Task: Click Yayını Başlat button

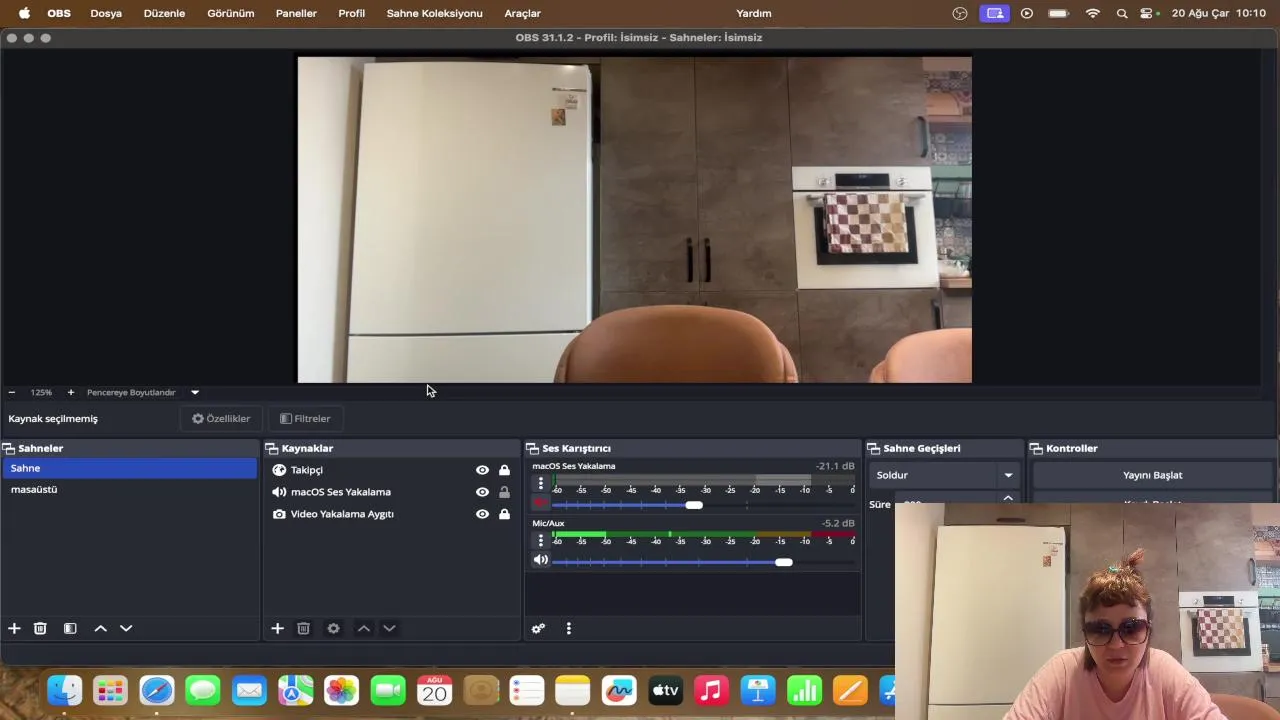Action: pyautogui.click(x=1152, y=475)
